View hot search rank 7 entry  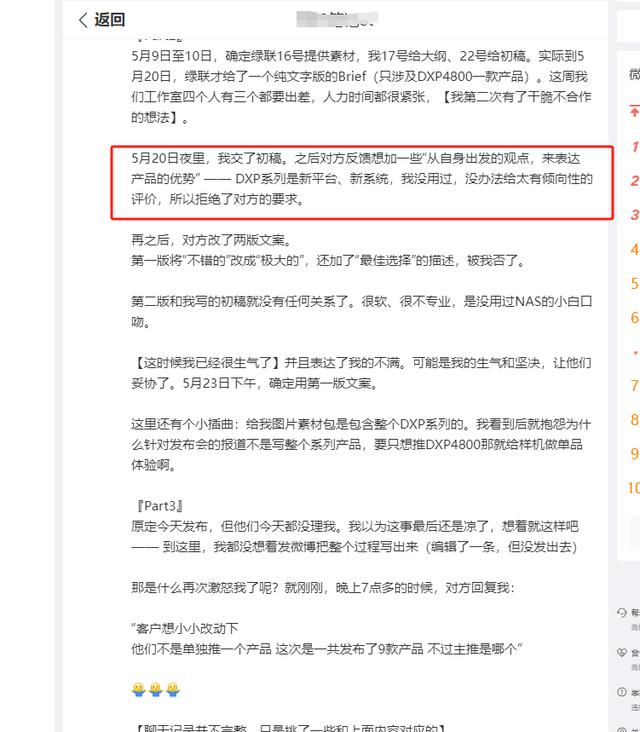pyautogui.click(x=635, y=385)
